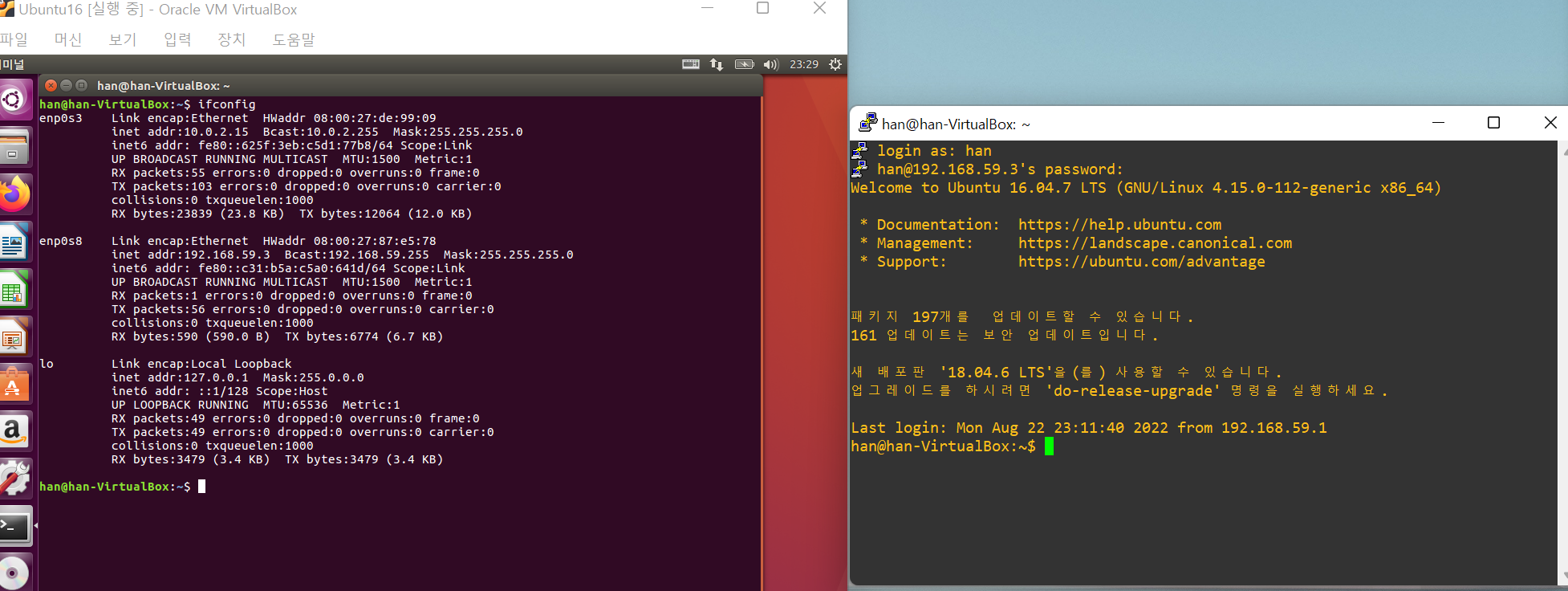Open the 도움말 menu in VirtualBox
Image resolution: width=1568 pixels, height=591 pixels.
tap(294, 39)
